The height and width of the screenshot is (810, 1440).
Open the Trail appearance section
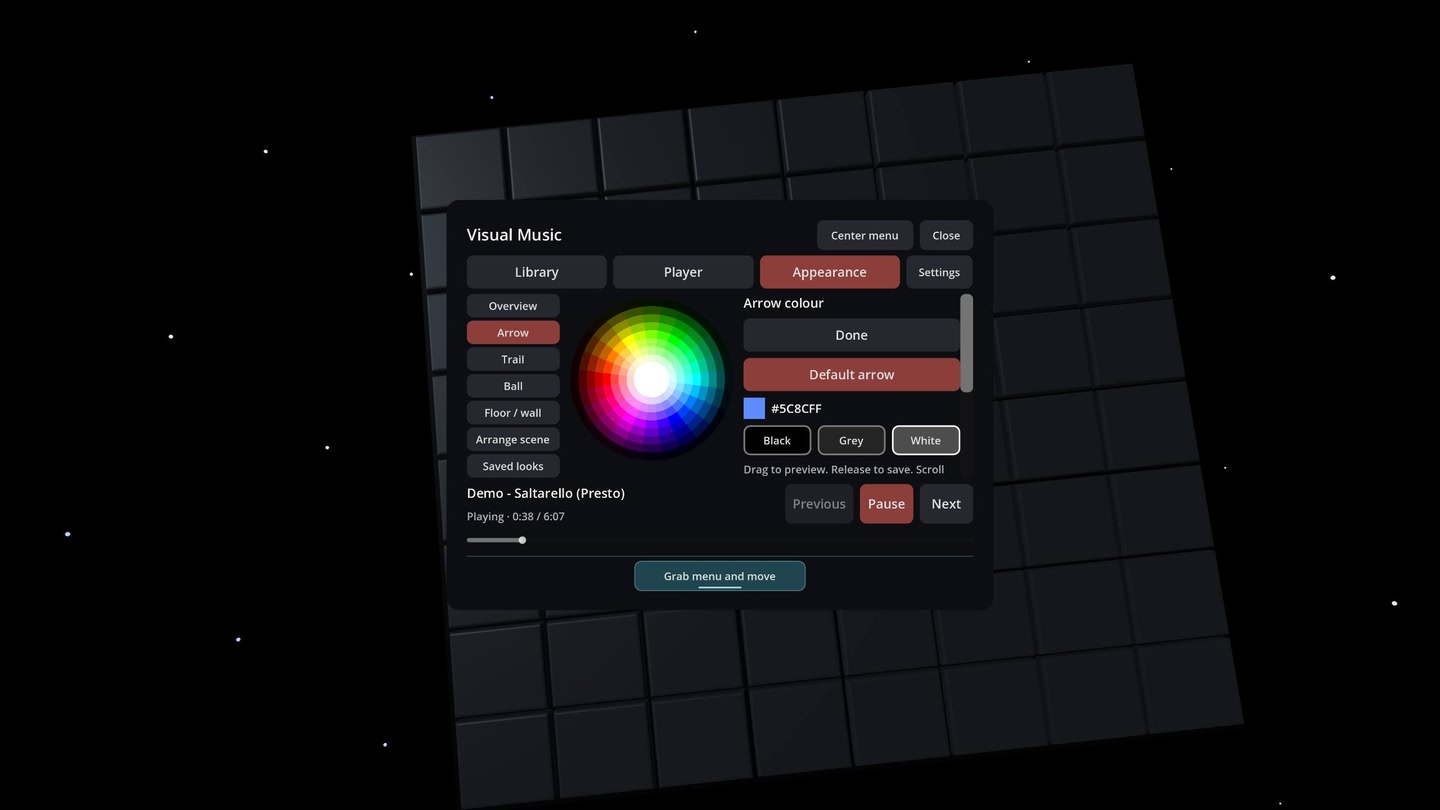pyautogui.click(x=513, y=359)
